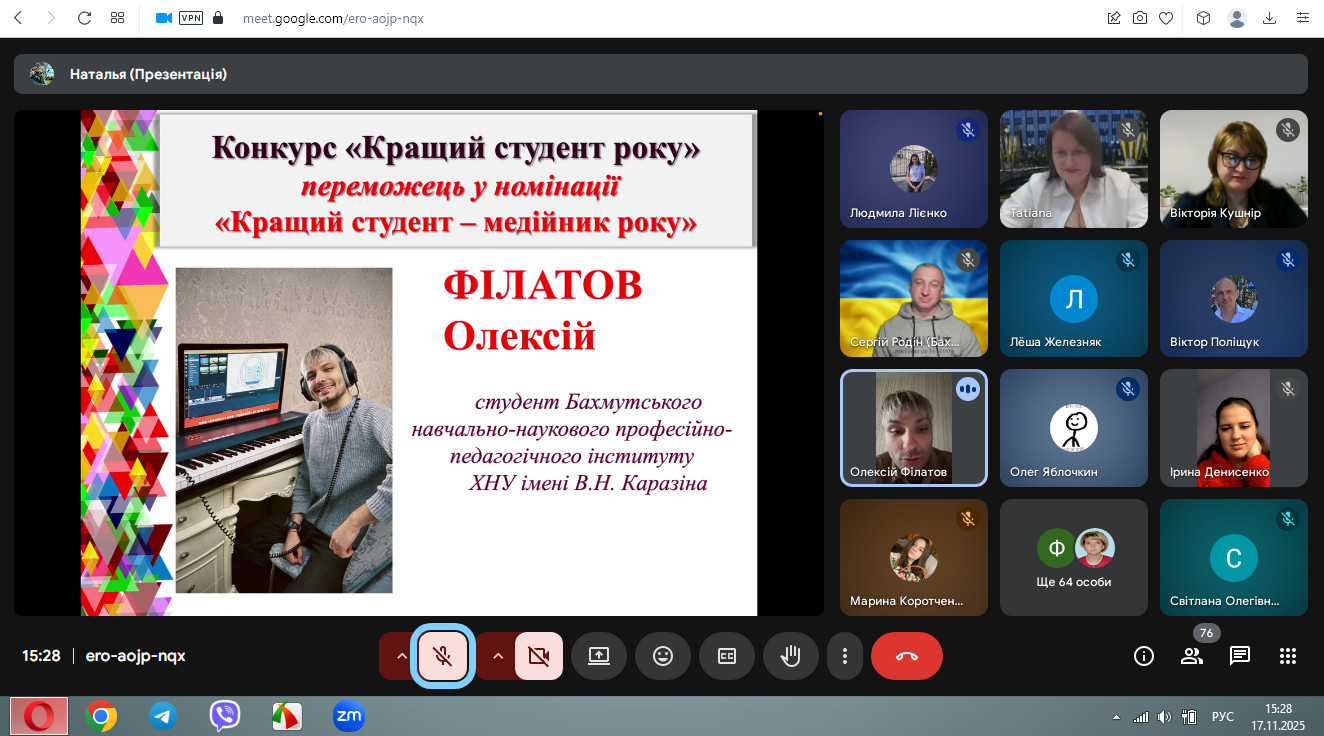
Task: Click the browser address bar URL
Action: click(333, 18)
